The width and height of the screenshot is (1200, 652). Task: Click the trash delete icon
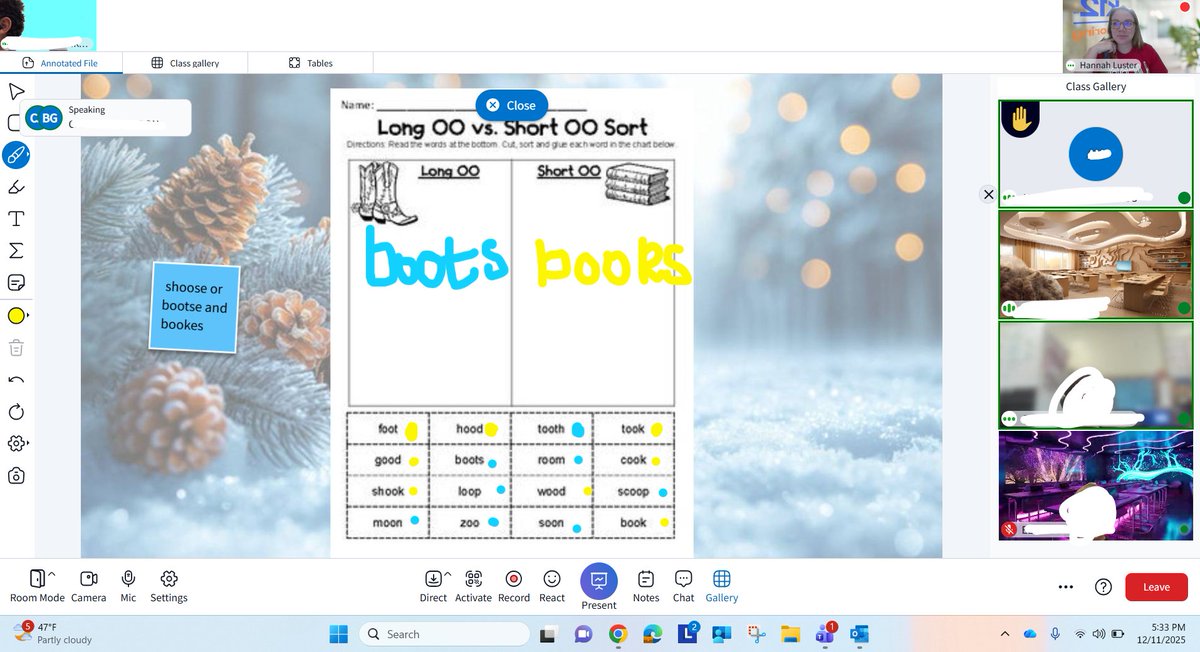[16, 348]
